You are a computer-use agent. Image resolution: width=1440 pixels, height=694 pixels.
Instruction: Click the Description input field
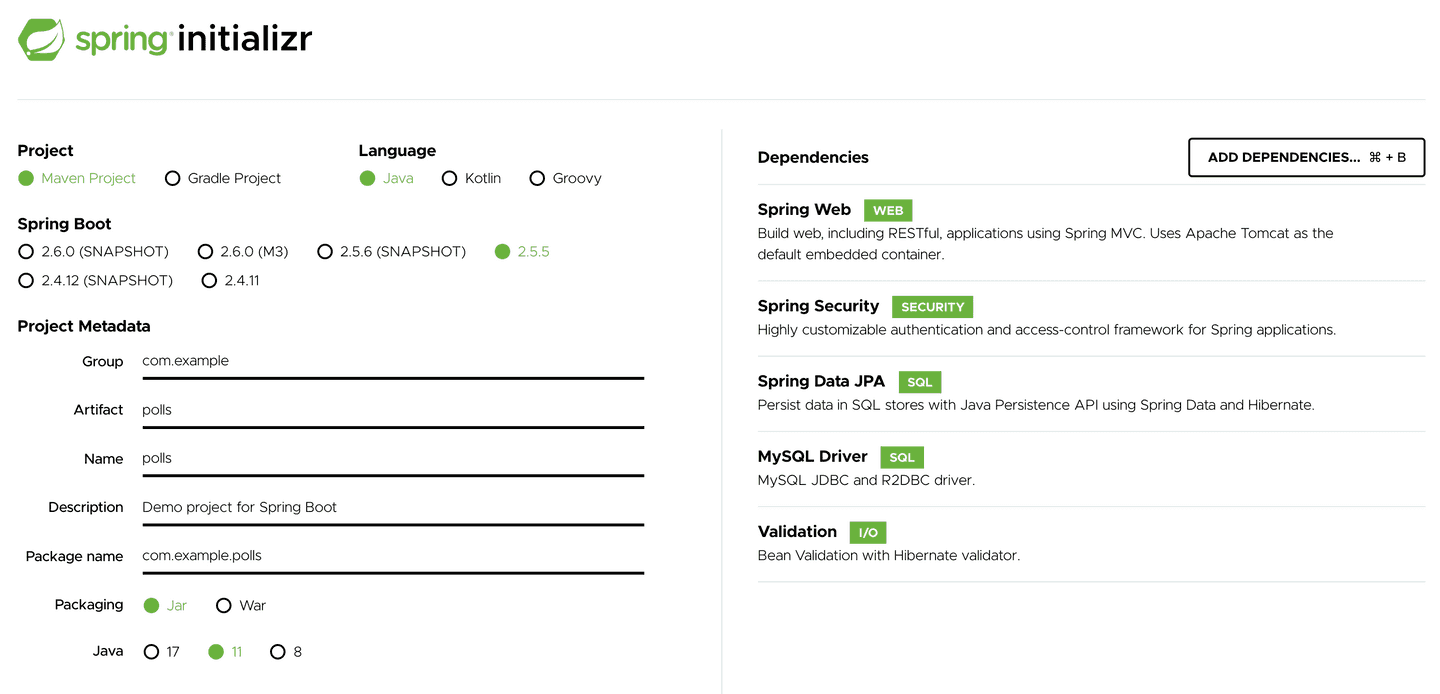pos(390,507)
